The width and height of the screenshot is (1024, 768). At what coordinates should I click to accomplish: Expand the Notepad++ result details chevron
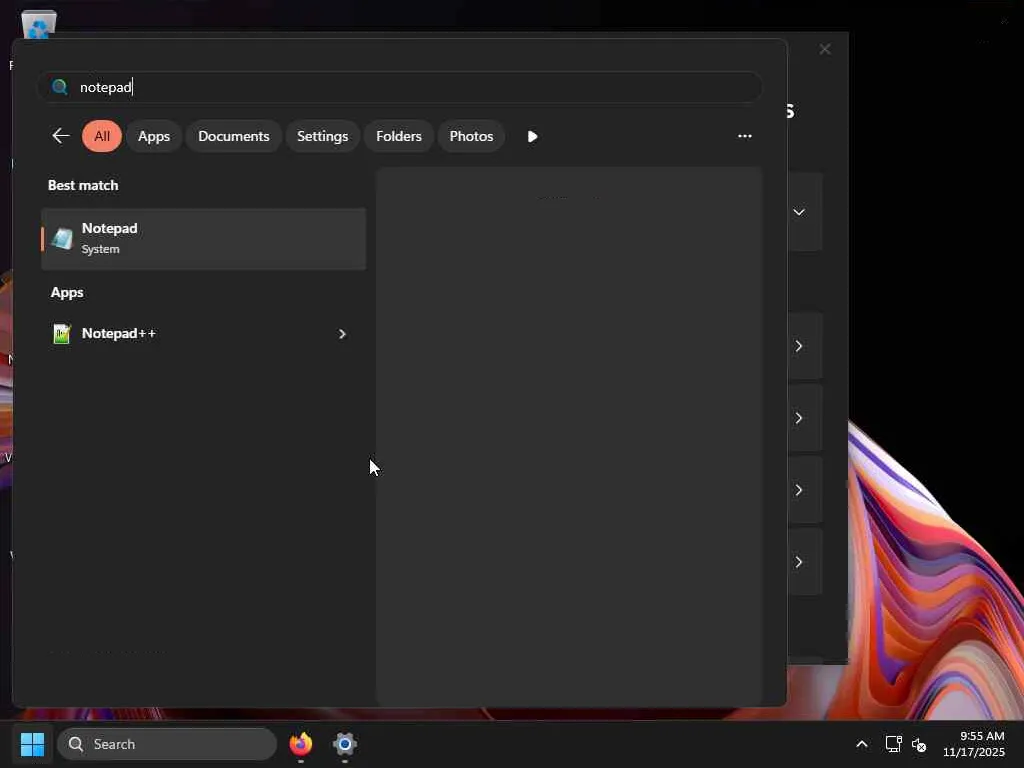pyautogui.click(x=342, y=334)
